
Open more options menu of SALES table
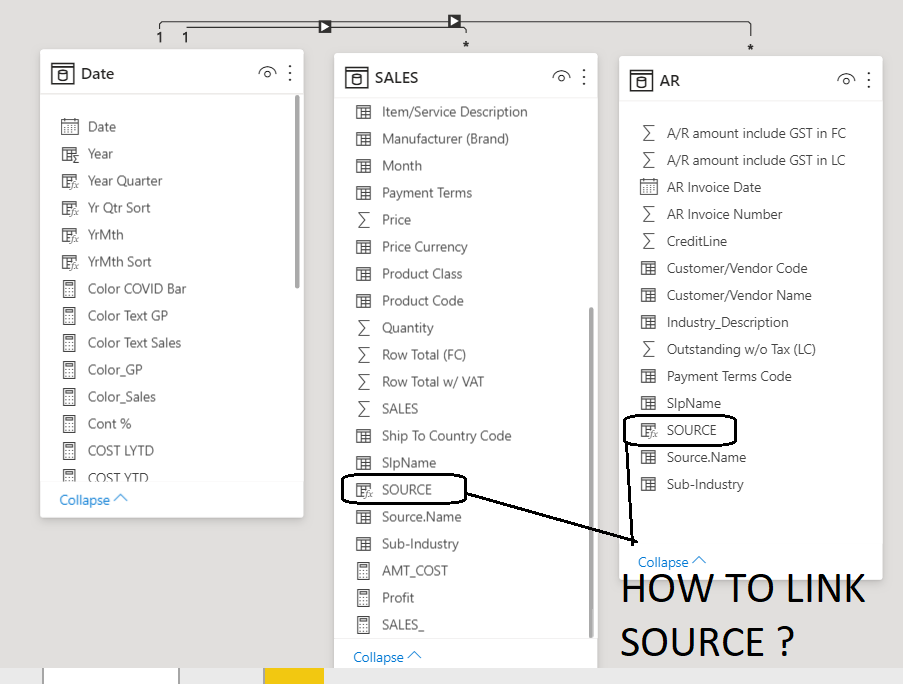click(584, 77)
